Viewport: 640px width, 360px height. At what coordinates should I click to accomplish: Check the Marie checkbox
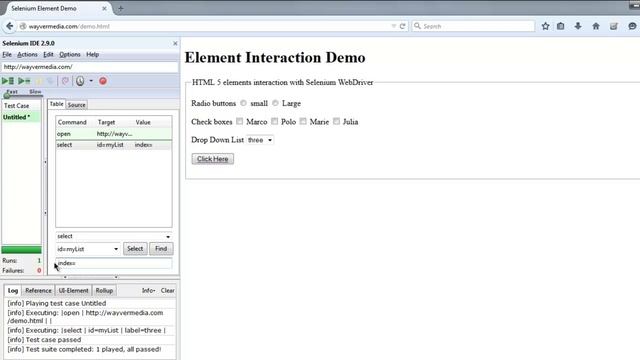[303, 121]
